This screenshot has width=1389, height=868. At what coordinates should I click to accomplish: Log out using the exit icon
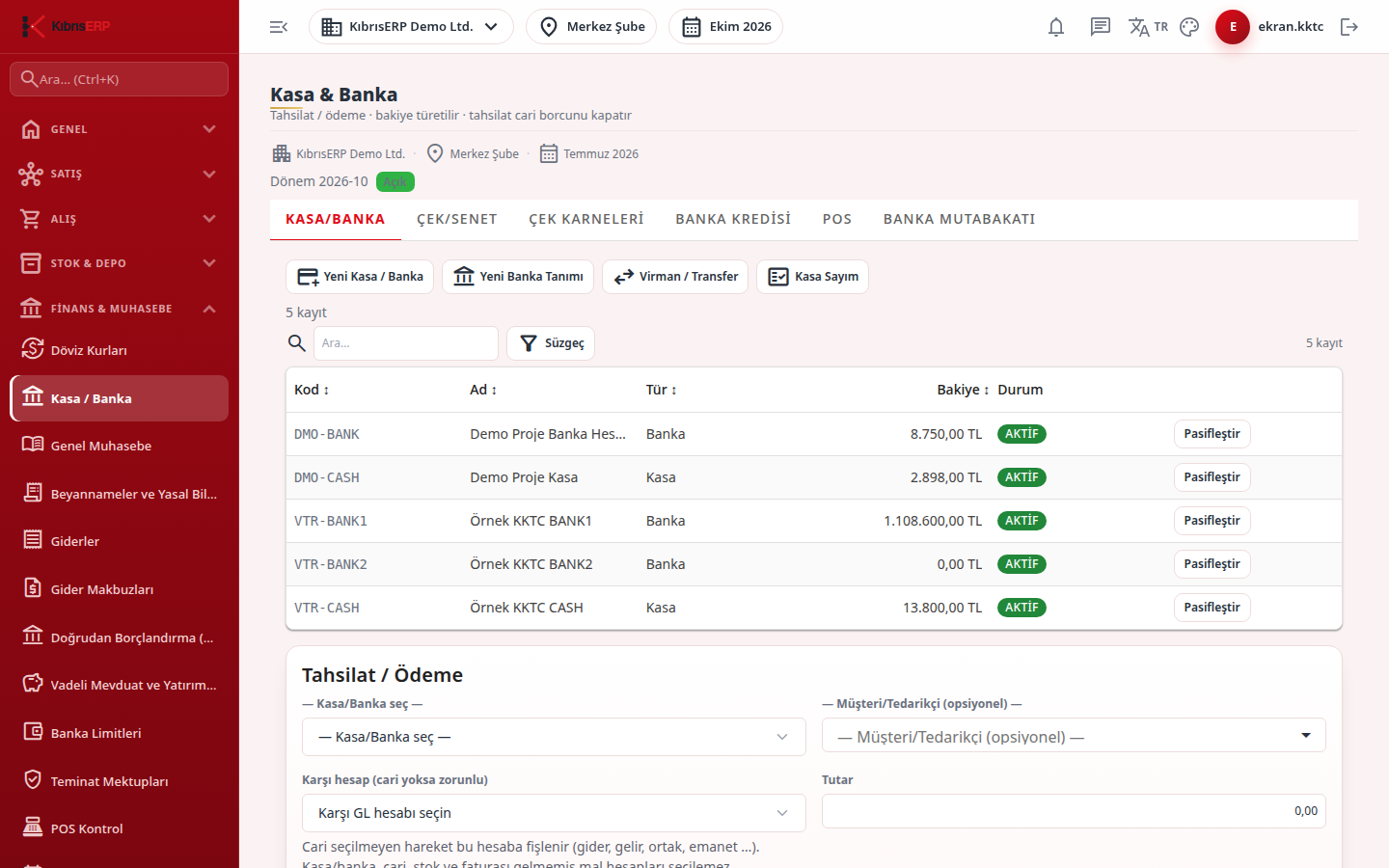pos(1349,27)
